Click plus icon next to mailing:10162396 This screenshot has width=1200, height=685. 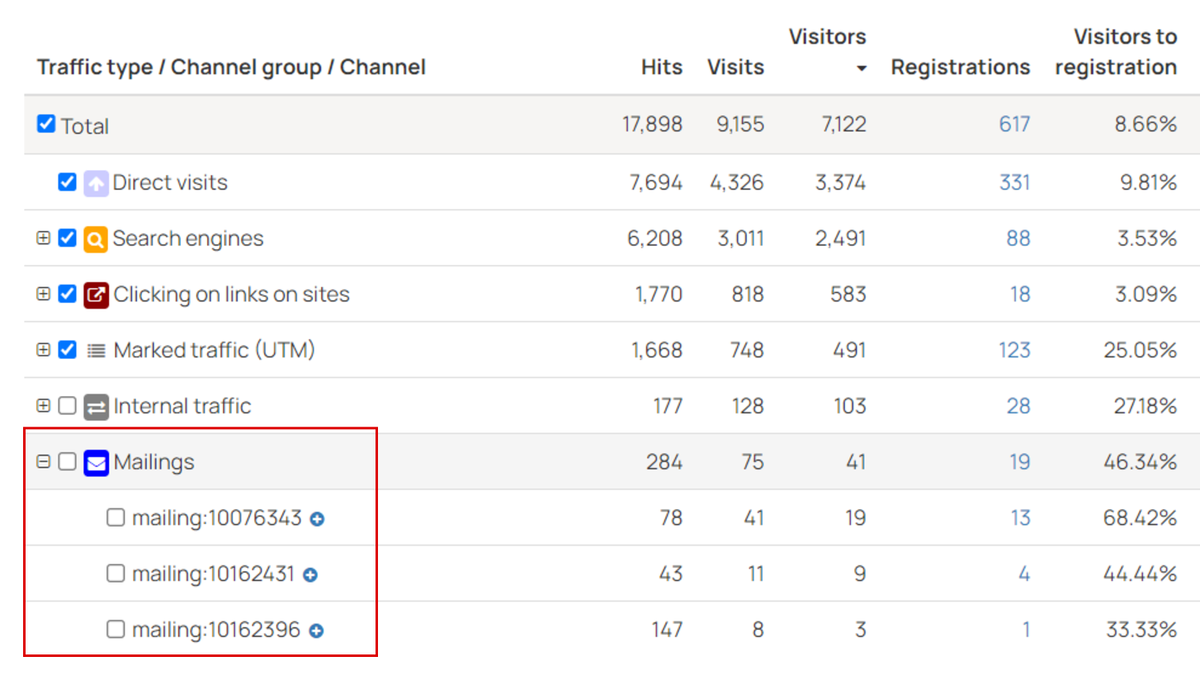click(x=316, y=631)
